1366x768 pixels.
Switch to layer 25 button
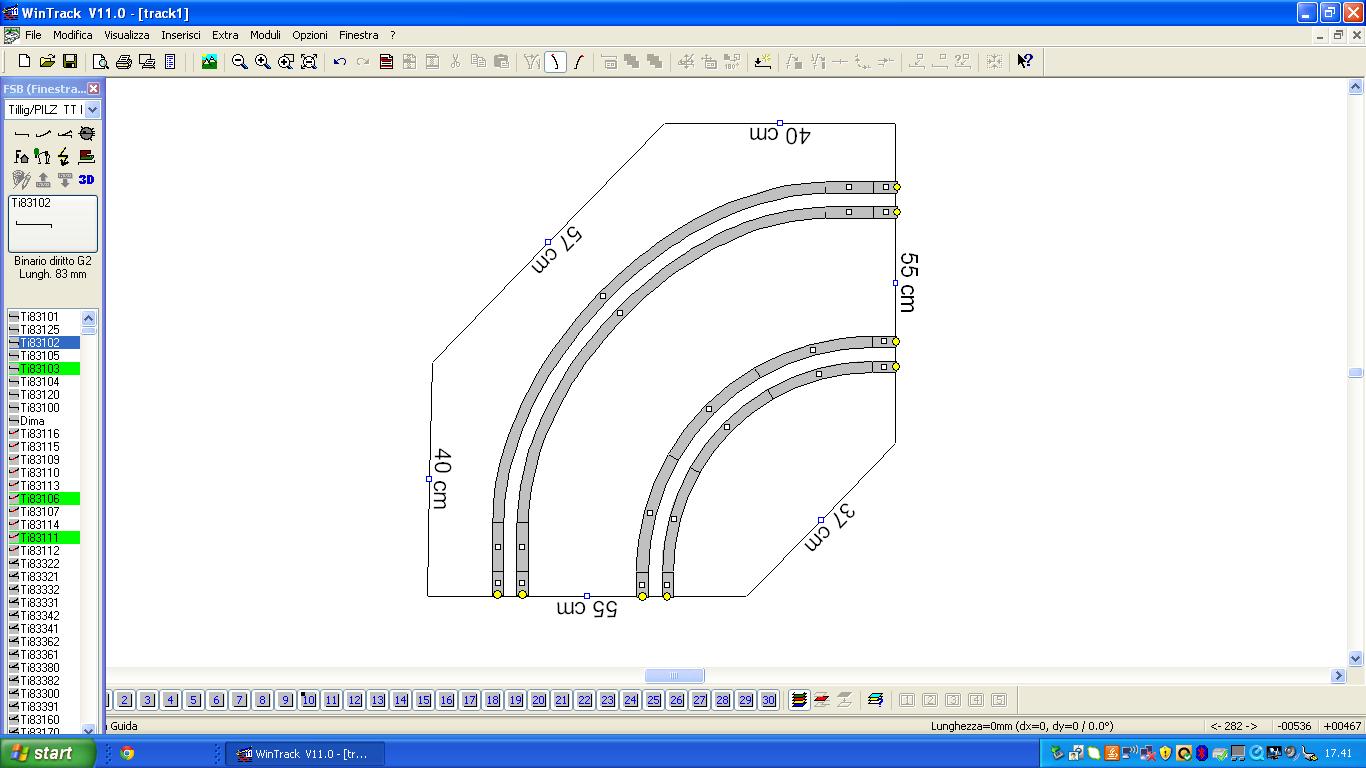tap(654, 700)
